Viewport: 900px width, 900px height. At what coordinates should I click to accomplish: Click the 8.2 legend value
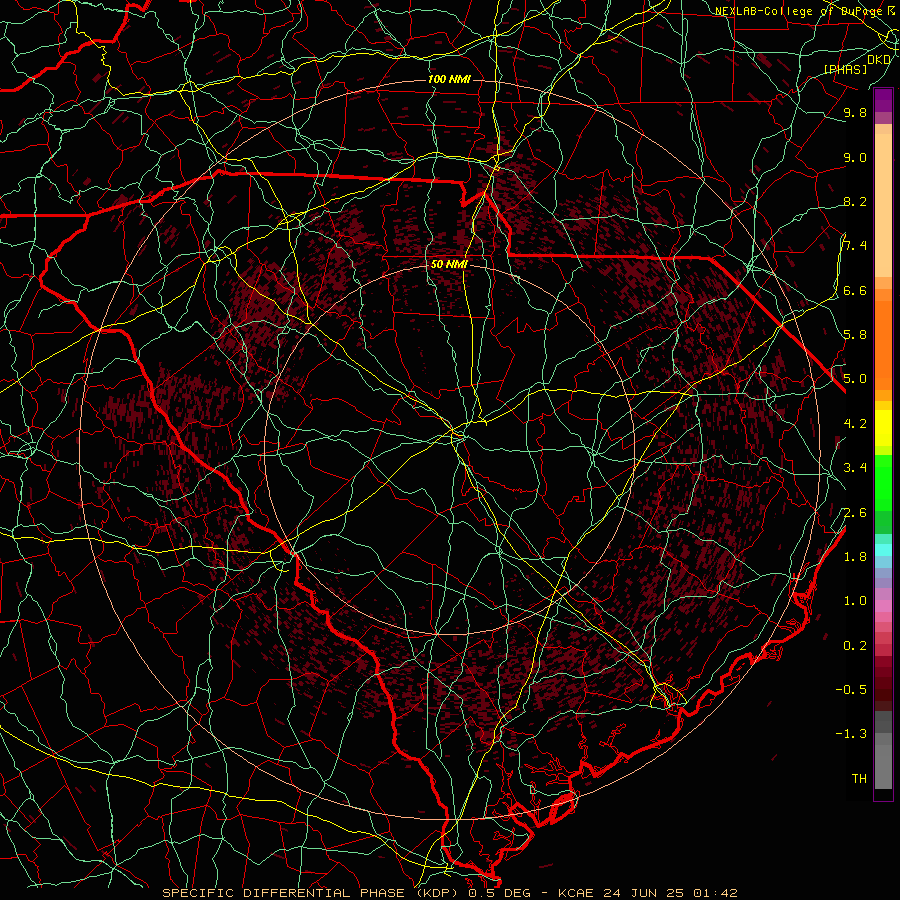(855, 201)
